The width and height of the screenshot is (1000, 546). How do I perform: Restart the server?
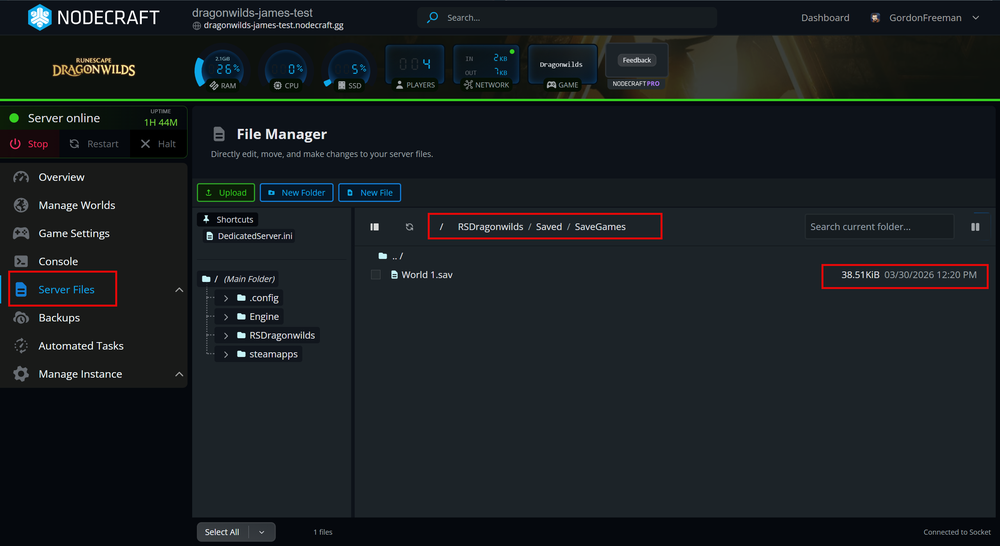tap(94, 144)
